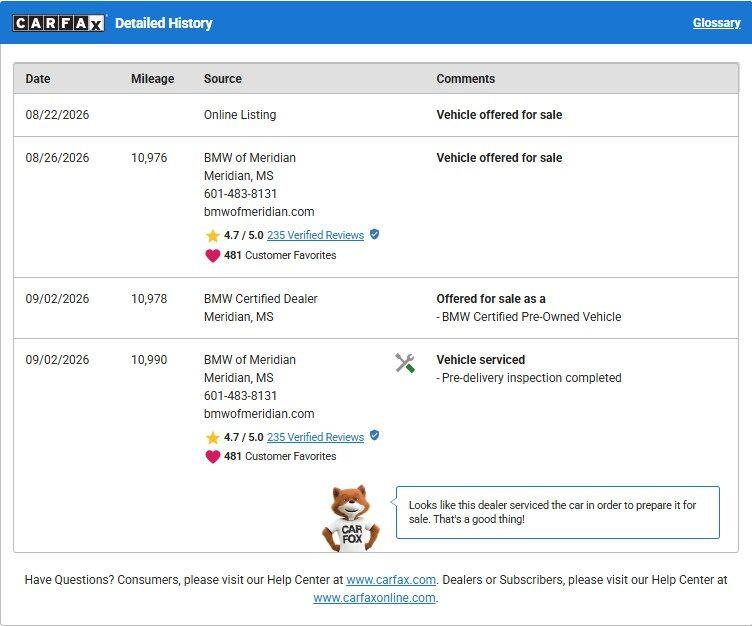Viewport: 752px width, 626px height.
Task: Click BMW Certified Pre-Owned Vehicle text
Action: click(x=531, y=317)
